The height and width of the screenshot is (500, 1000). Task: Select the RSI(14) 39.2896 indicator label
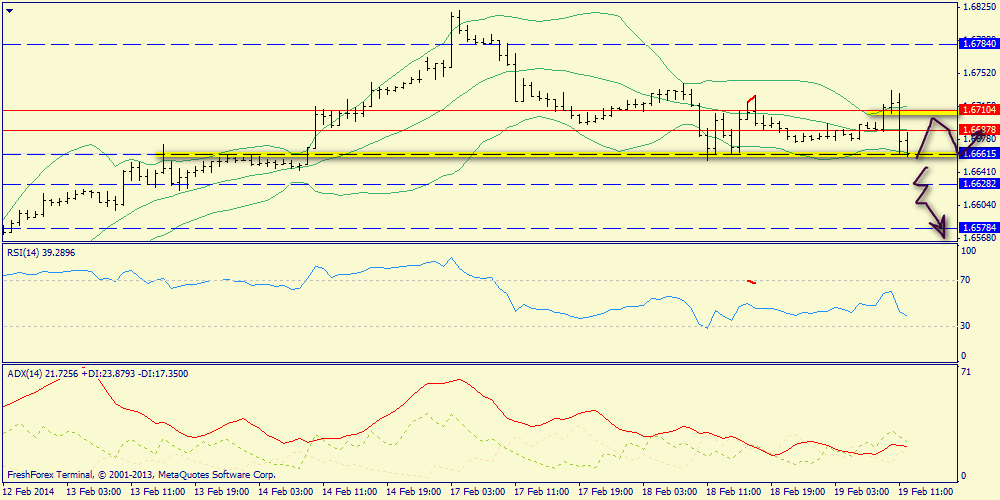pos(41,253)
